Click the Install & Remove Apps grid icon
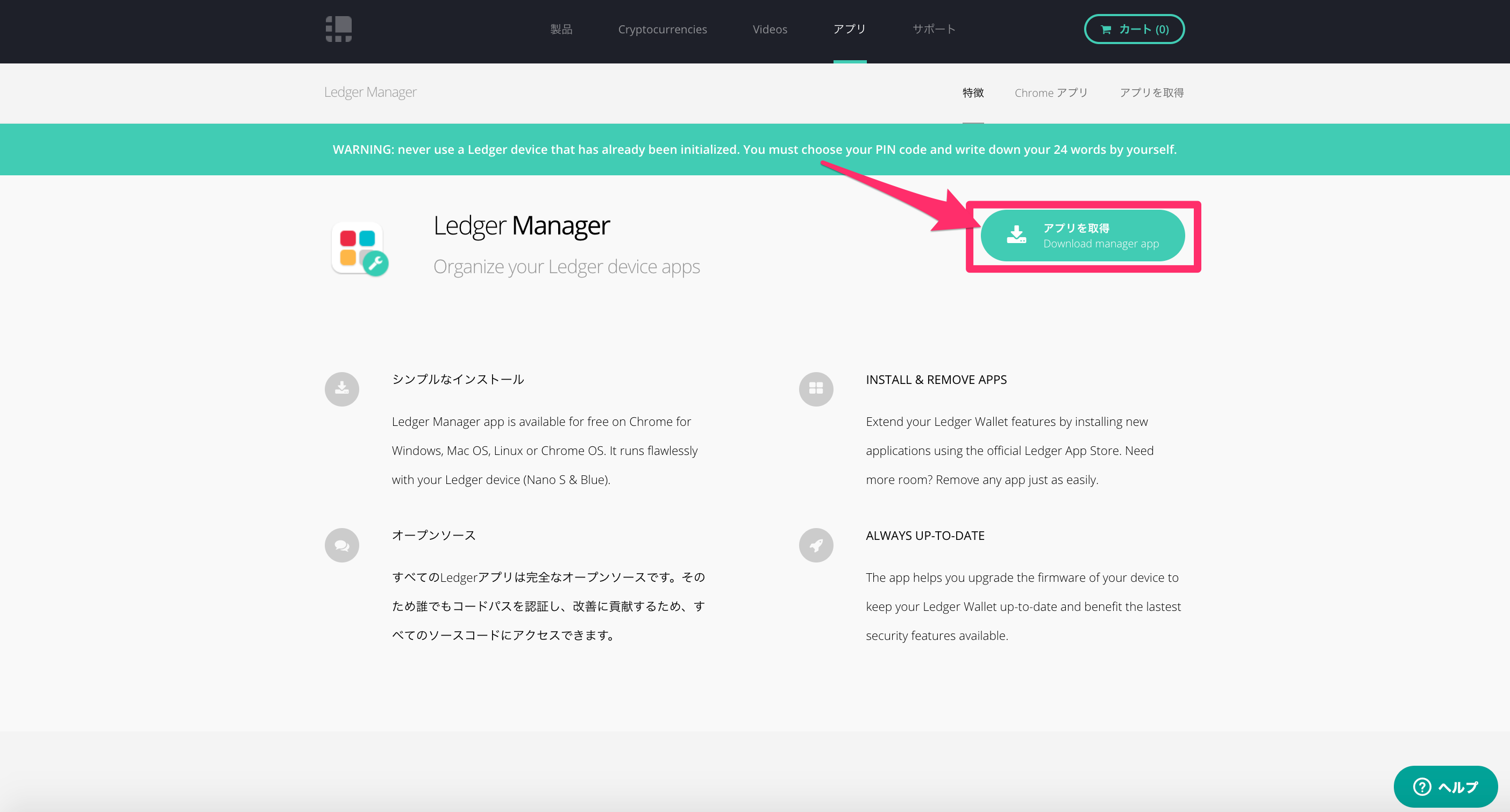 (x=815, y=389)
